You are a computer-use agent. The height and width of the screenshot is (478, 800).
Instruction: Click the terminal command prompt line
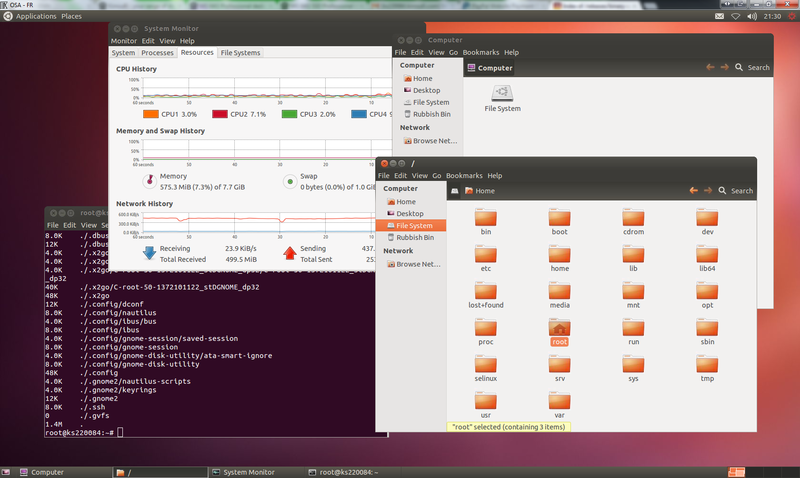[216, 433]
